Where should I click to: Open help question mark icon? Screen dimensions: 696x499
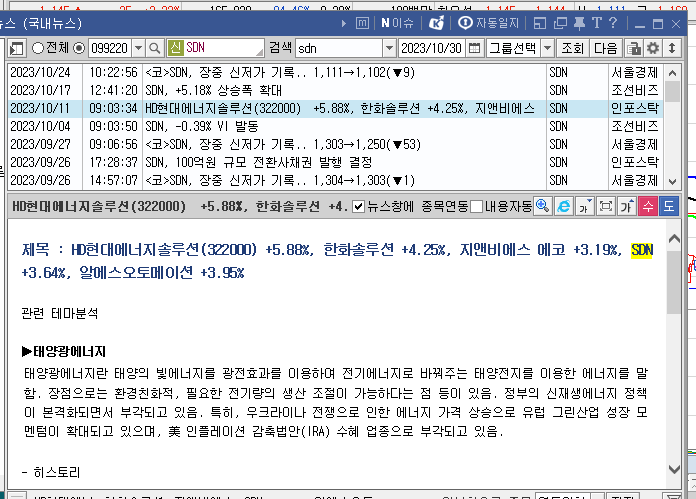[x=613, y=23]
